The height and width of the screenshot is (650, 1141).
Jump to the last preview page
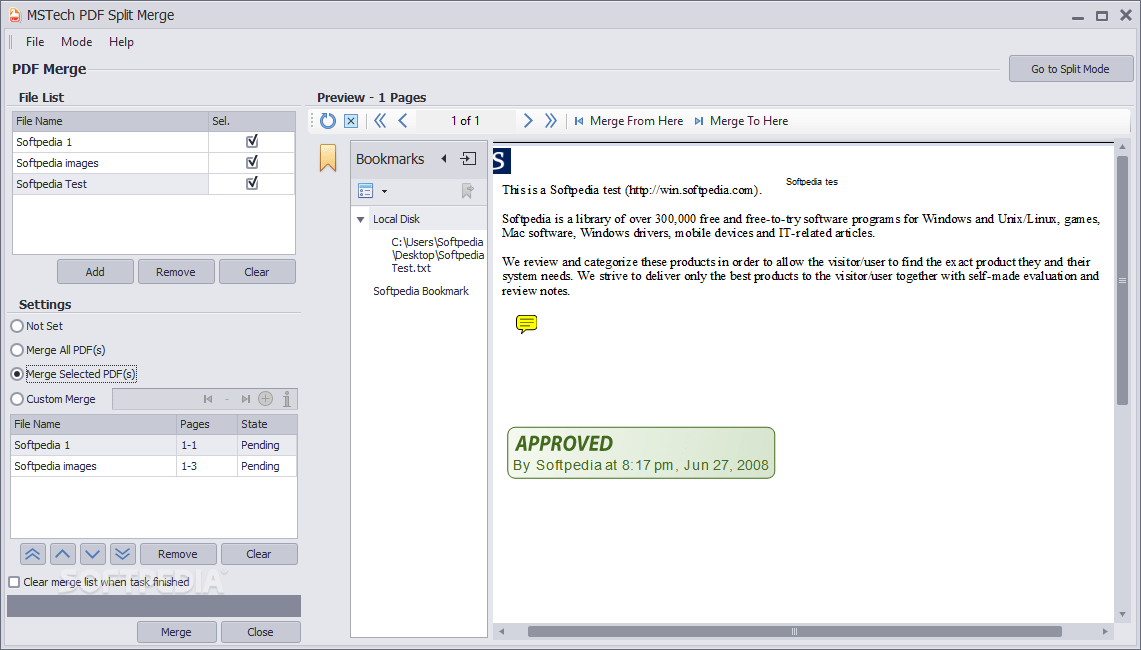coord(551,121)
